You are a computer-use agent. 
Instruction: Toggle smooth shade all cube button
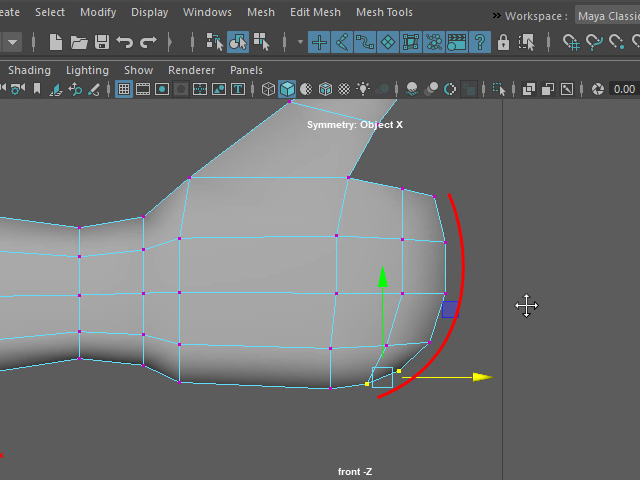coord(287,89)
